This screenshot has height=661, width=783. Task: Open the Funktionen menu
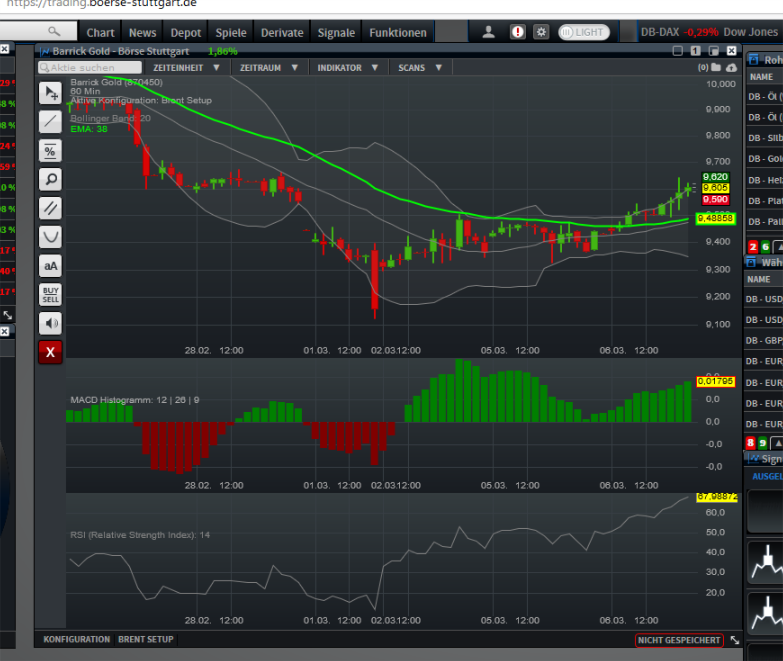point(398,32)
